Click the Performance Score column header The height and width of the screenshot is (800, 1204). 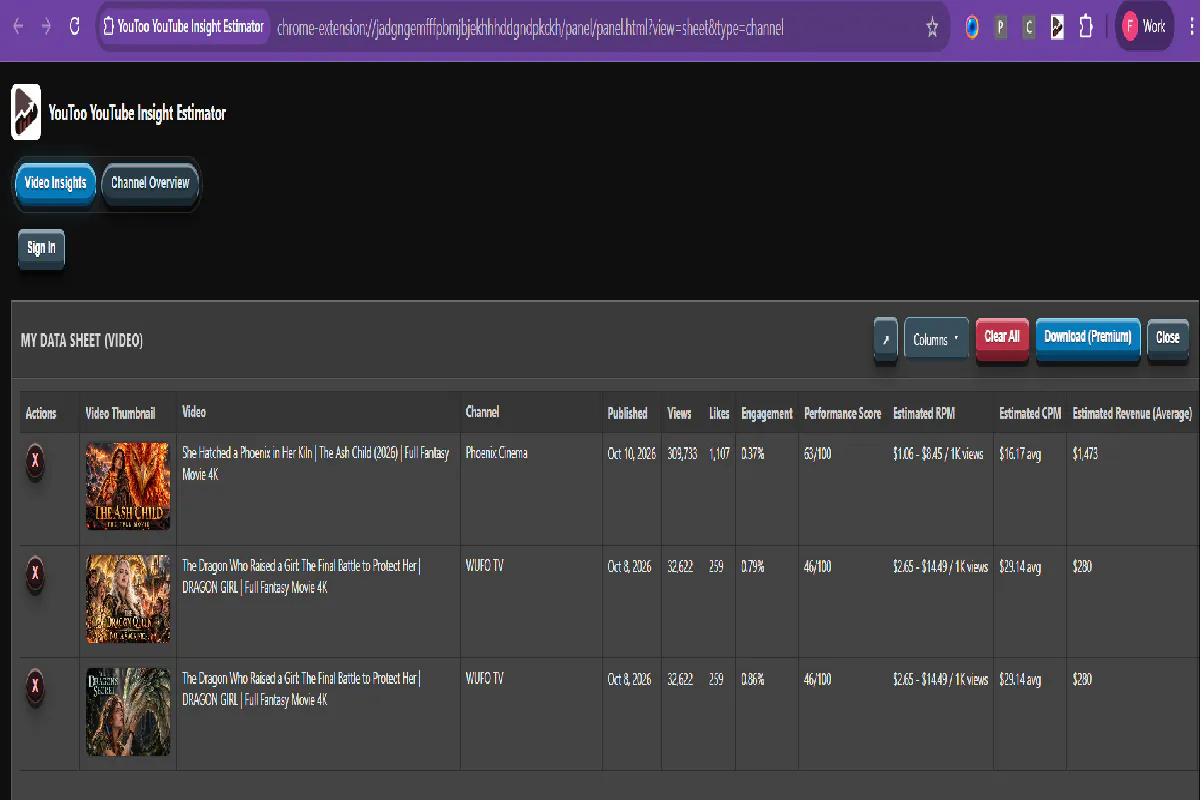[843, 413]
